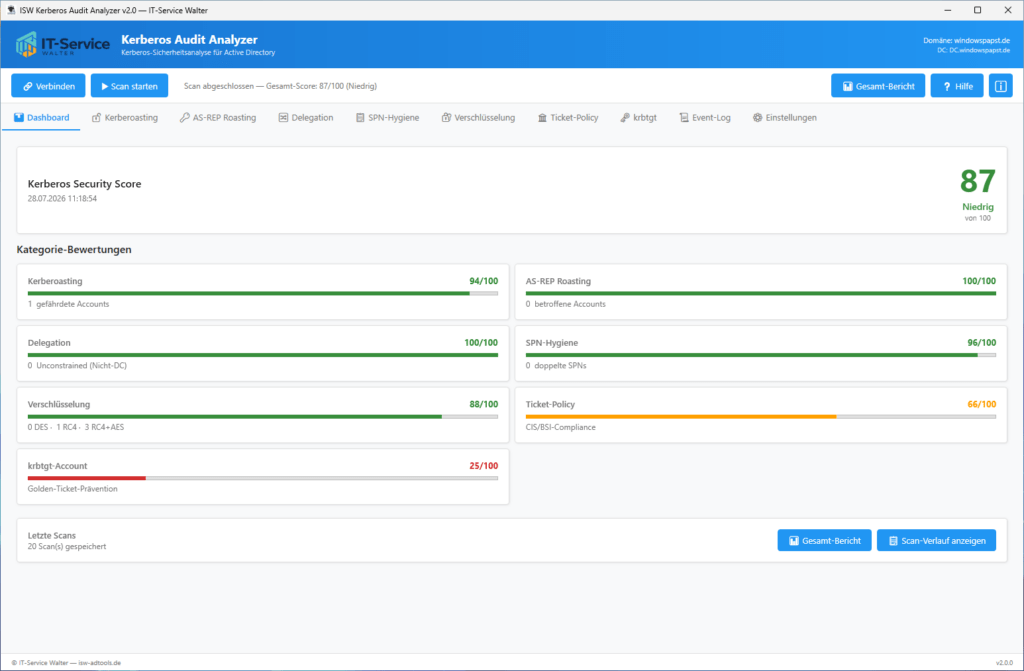
Task: Click the AS-REP Roasting progress bar
Action: tap(761, 293)
